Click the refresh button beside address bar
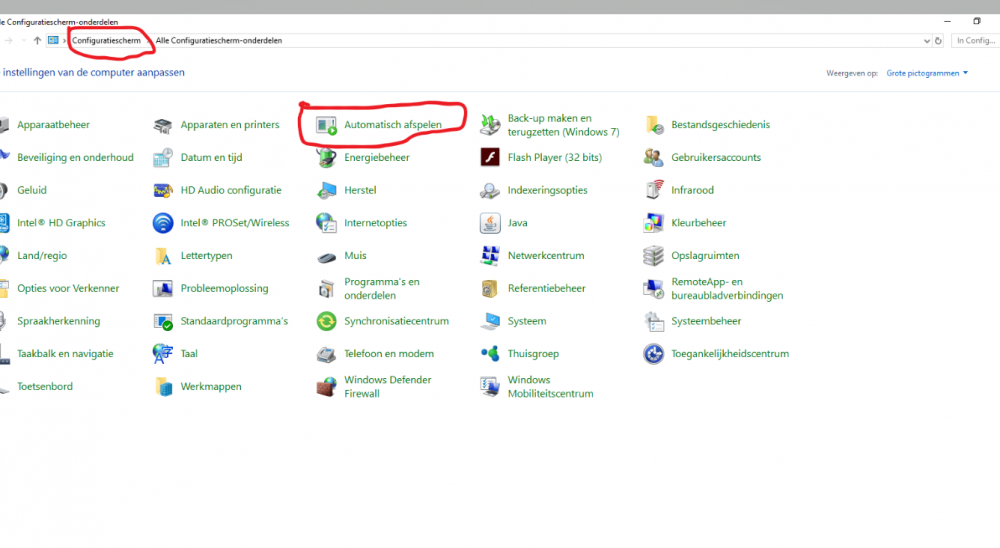Viewport: 1000px width, 548px height. [x=939, y=41]
